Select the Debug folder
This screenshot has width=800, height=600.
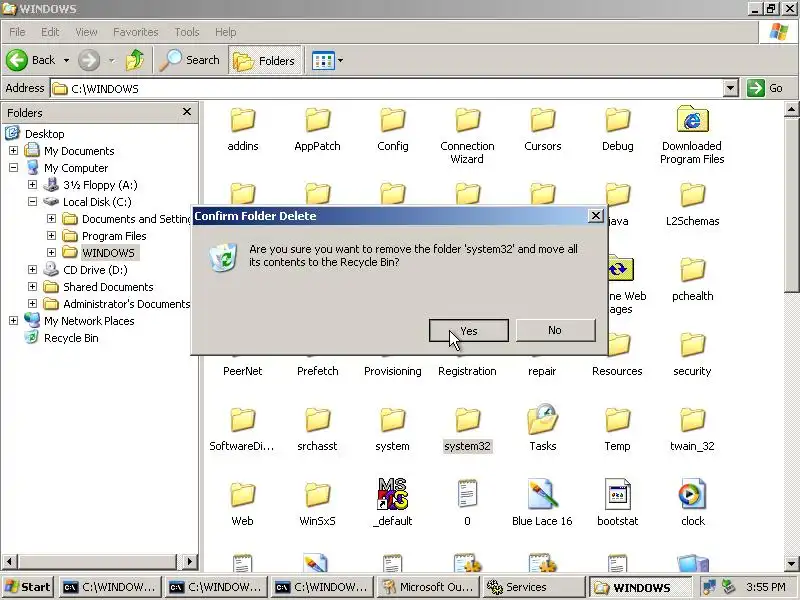(617, 130)
